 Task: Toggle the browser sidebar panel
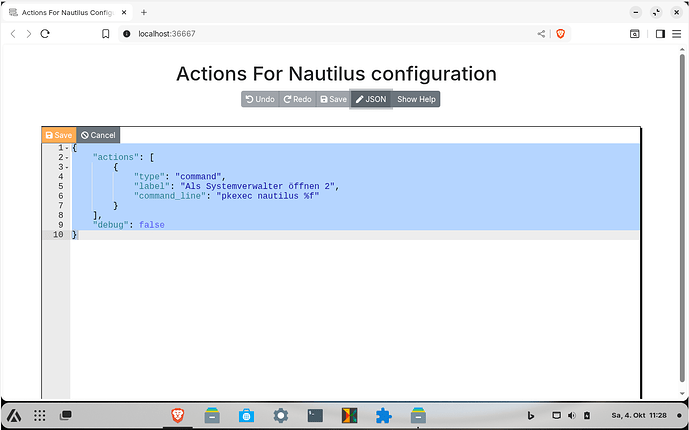coord(659,33)
